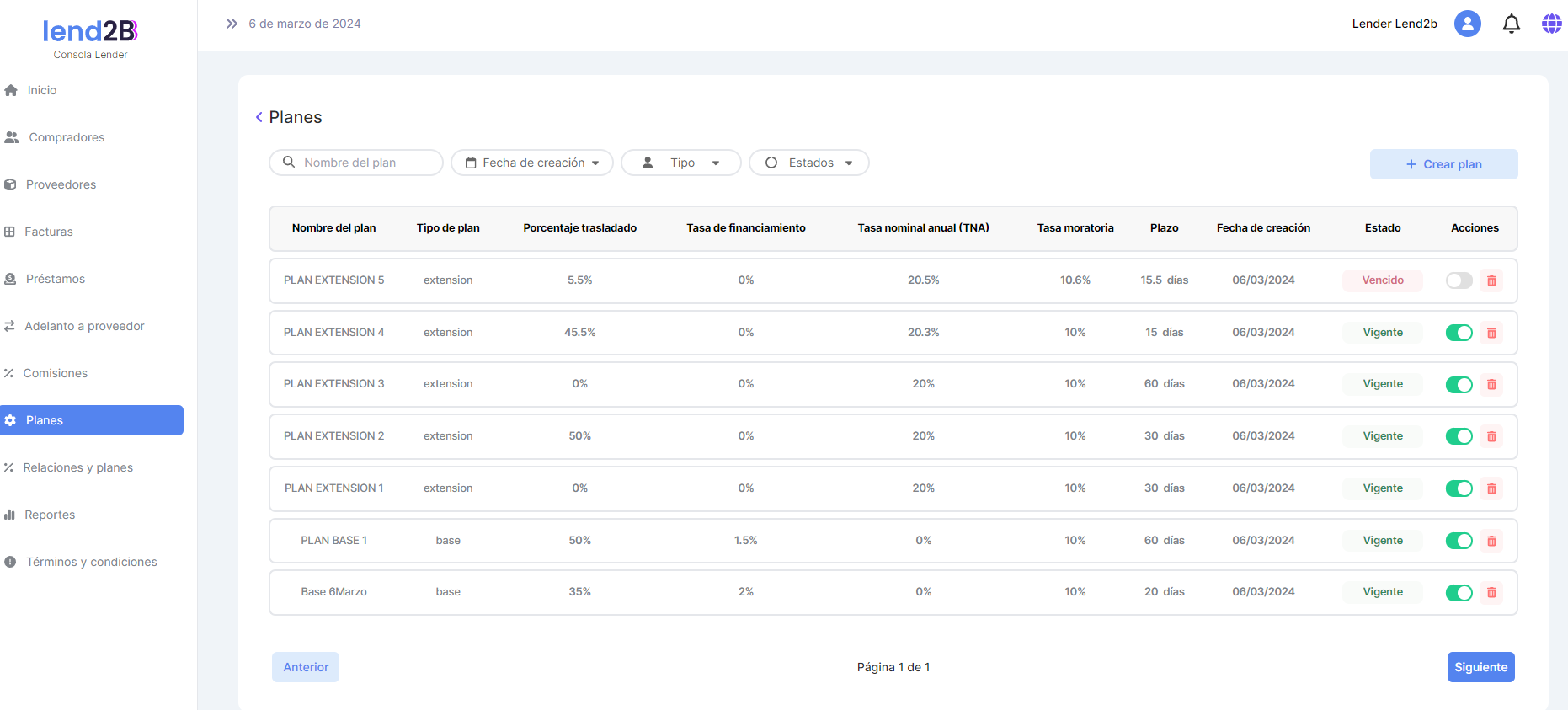Turn off the PLAN EXTENSION 2 toggle
1568x710 pixels.
pyautogui.click(x=1459, y=436)
